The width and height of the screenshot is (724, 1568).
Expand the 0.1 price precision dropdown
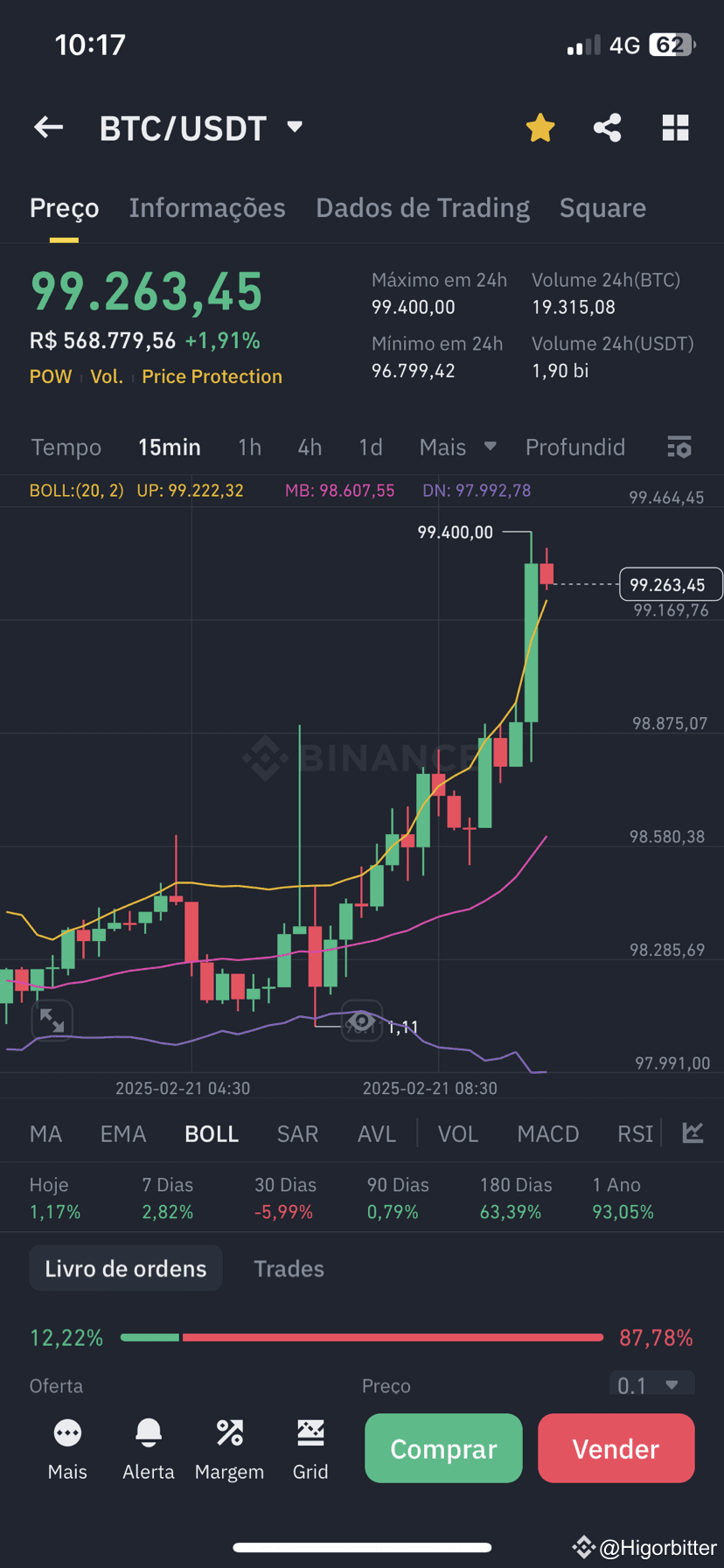point(651,1383)
